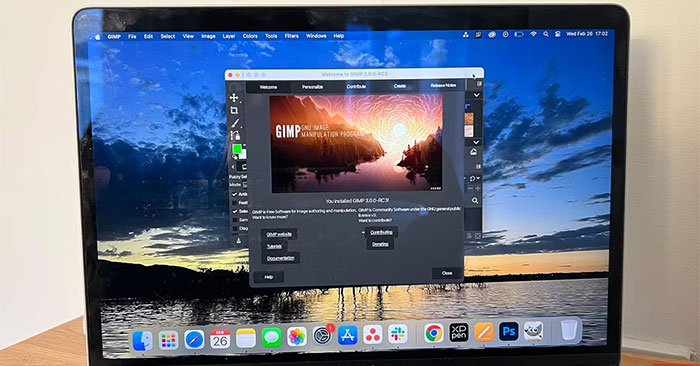700x366 pixels.
Task: Open Launchpad from the Dock
Action: (x=168, y=341)
